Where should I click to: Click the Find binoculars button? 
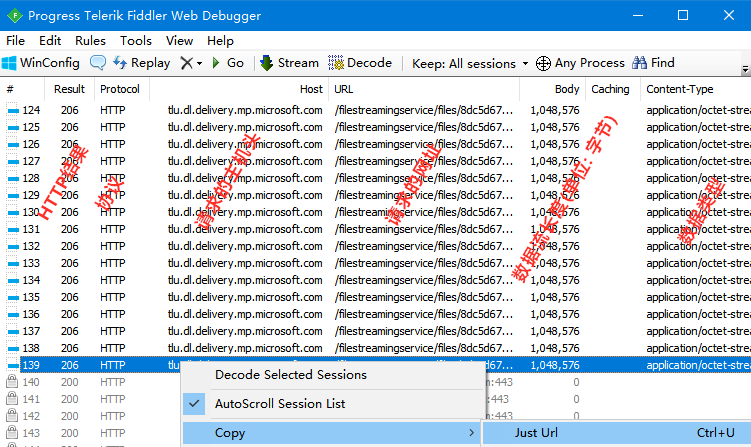(x=653, y=63)
